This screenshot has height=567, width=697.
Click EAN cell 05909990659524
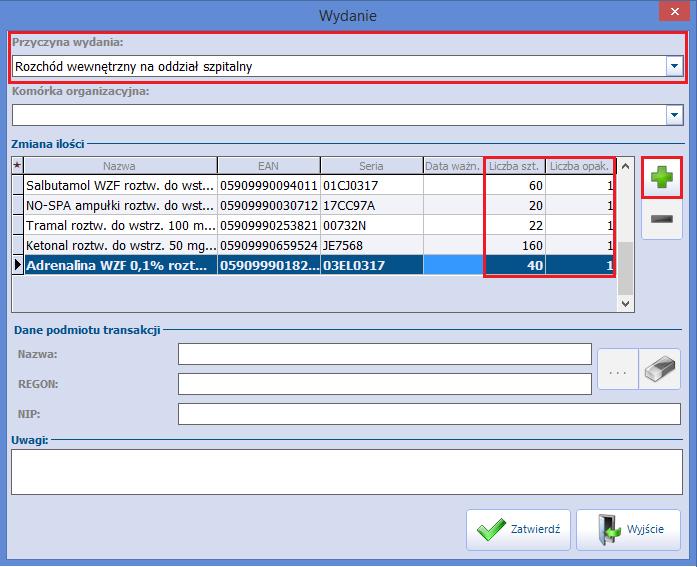pyautogui.click(x=268, y=245)
